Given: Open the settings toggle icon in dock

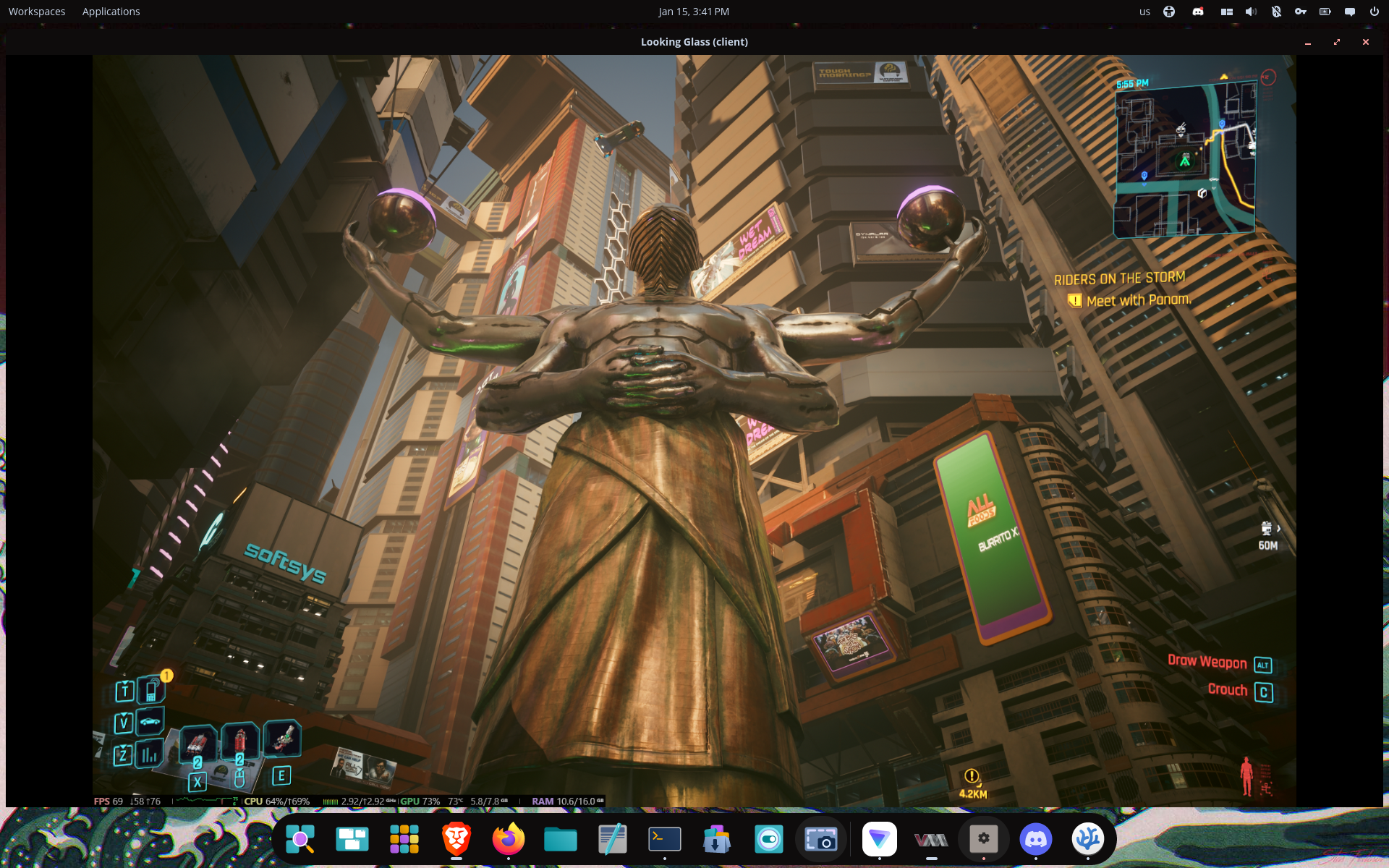Looking at the screenshot, I should (x=769, y=839).
